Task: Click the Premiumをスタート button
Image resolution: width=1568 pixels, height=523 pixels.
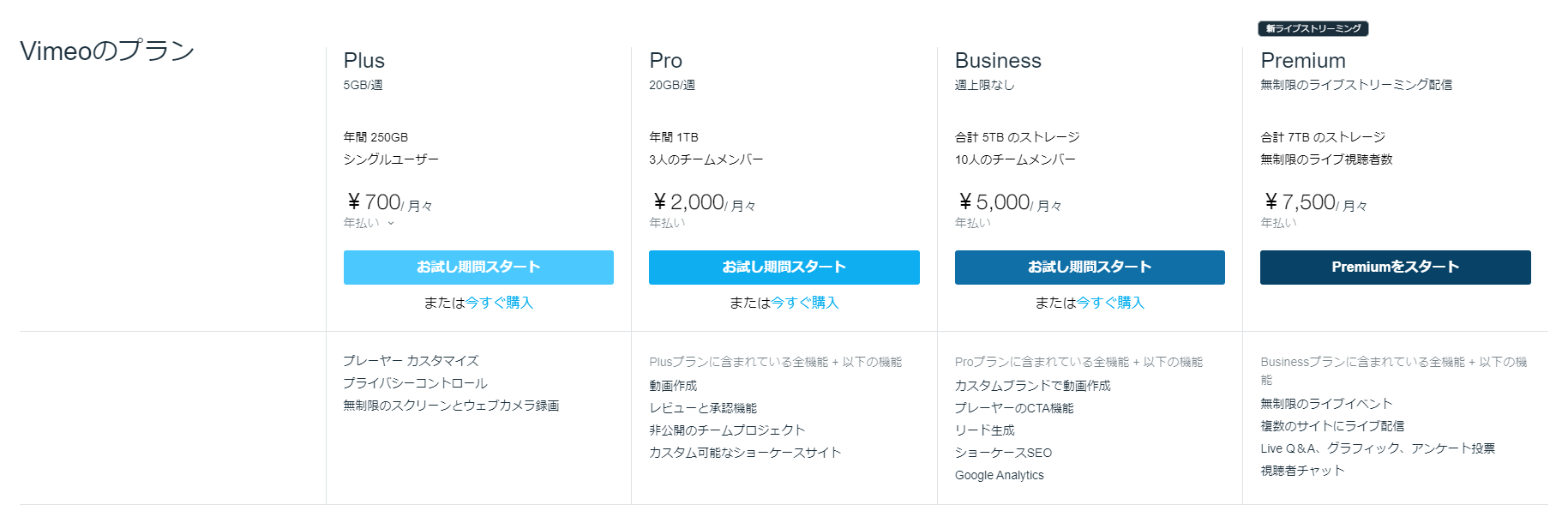Action: coord(1395,268)
